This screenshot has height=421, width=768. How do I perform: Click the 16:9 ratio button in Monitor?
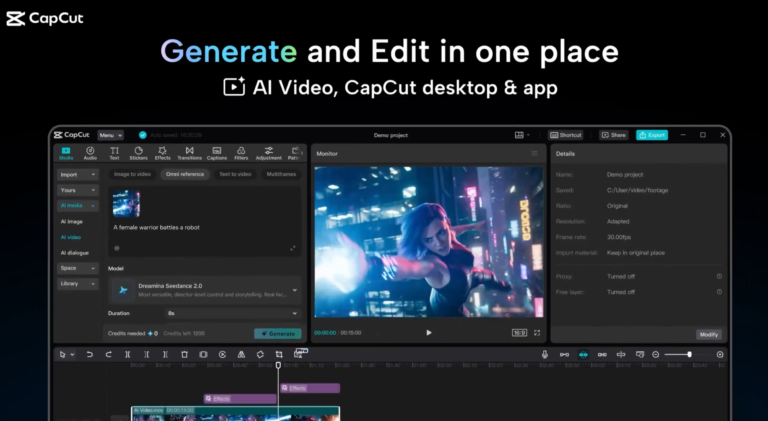pyautogui.click(x=519, y=332)
